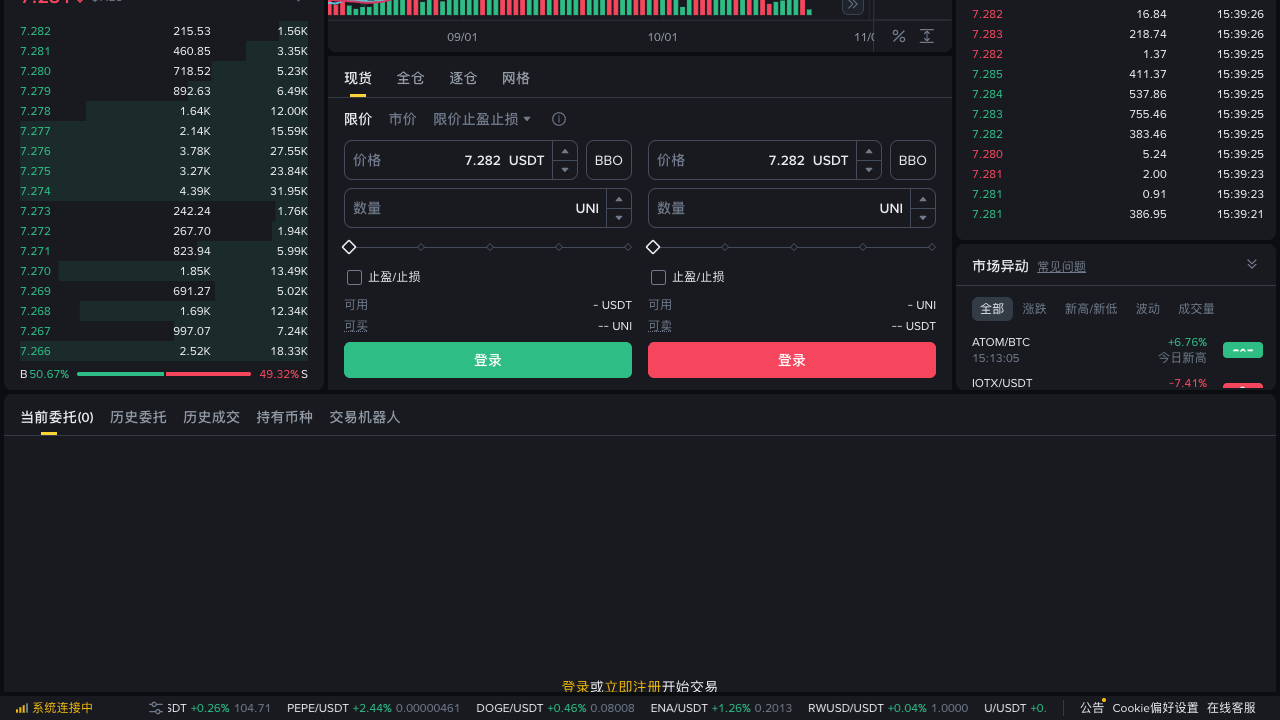Open the 限价止盈止损 order type dropdown
Image resolution: width=1280 pixels, height=720 pixels.
coord(483,119)
